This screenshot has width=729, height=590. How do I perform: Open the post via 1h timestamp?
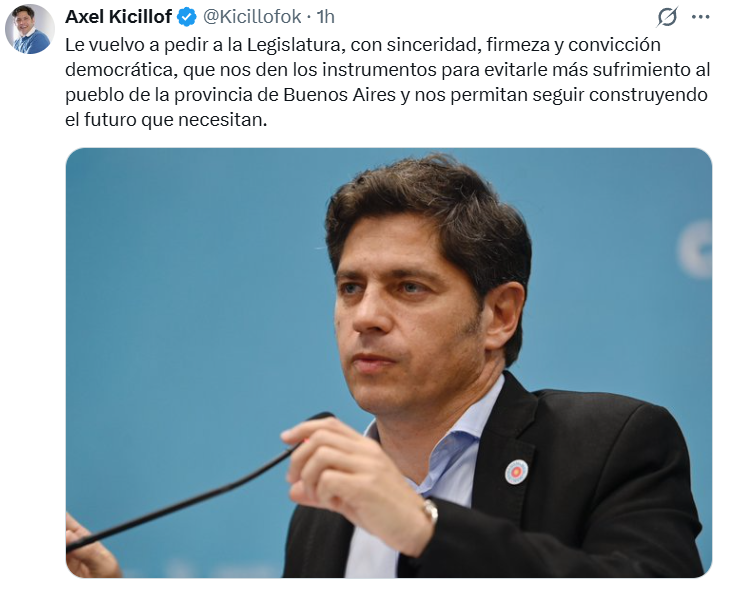[325, 17]
